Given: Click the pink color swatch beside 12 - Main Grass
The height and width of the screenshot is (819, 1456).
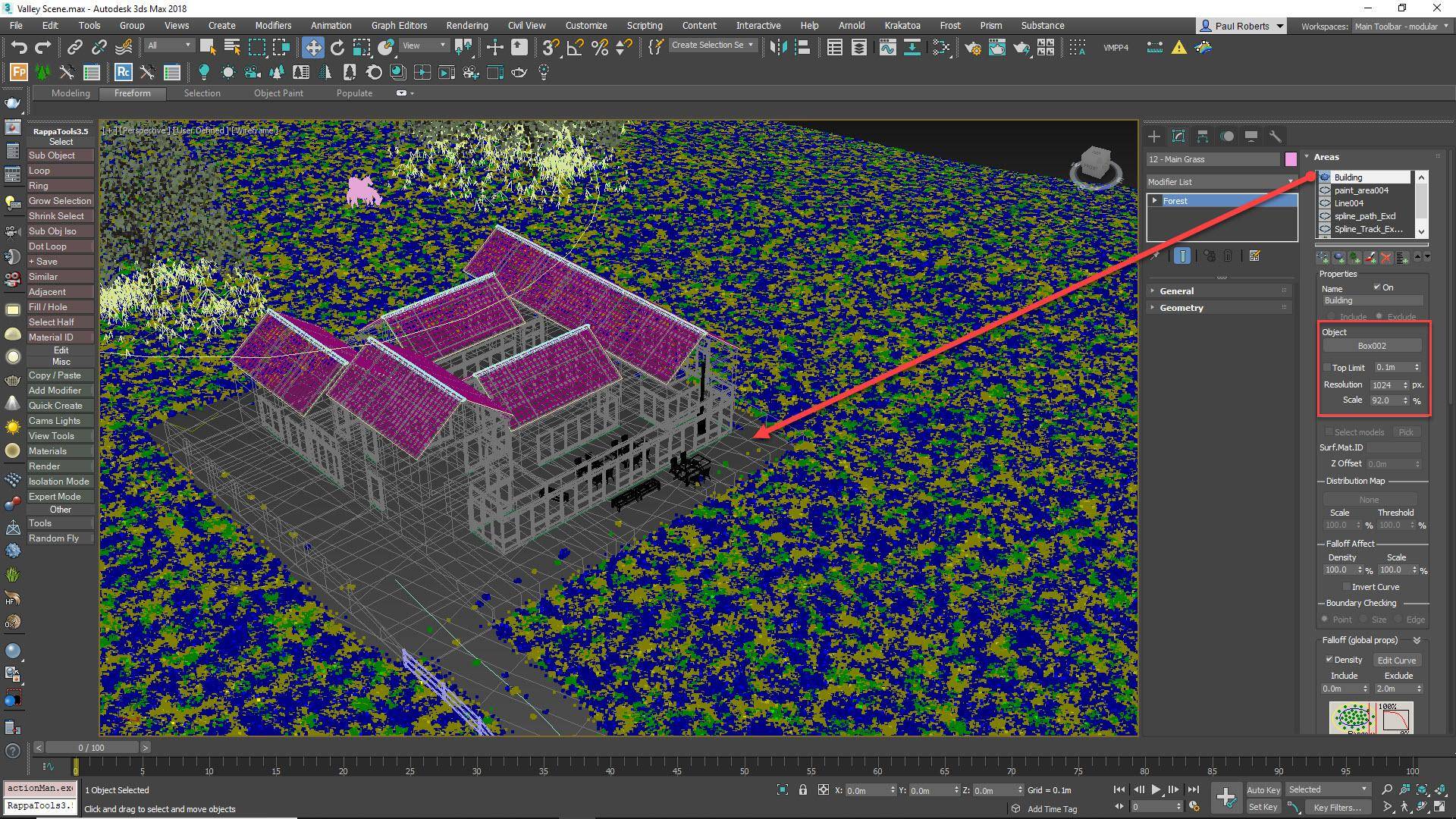Looking at the screenshot, I should click(x=1291, y=159).
